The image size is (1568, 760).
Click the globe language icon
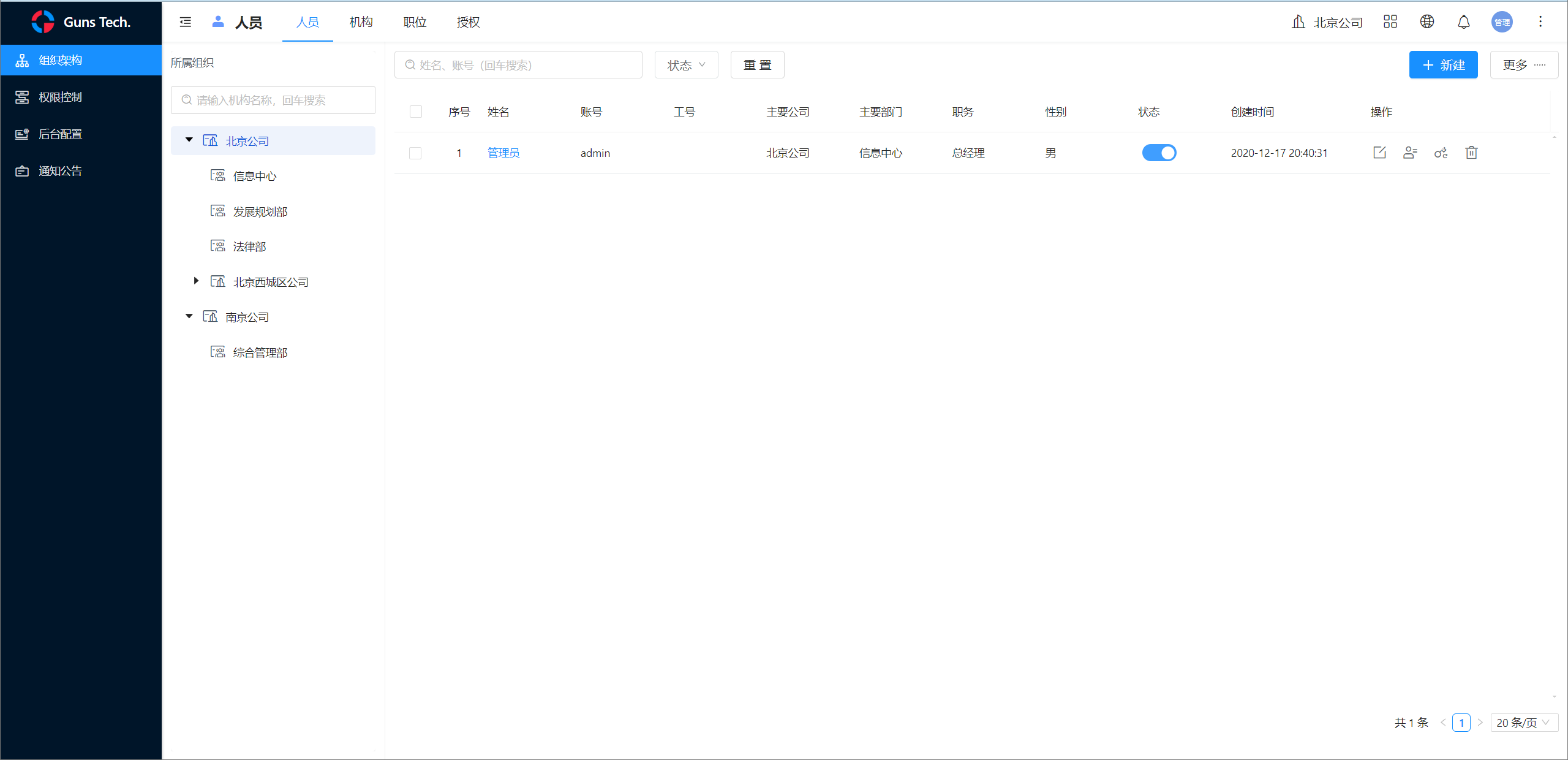1427,22
